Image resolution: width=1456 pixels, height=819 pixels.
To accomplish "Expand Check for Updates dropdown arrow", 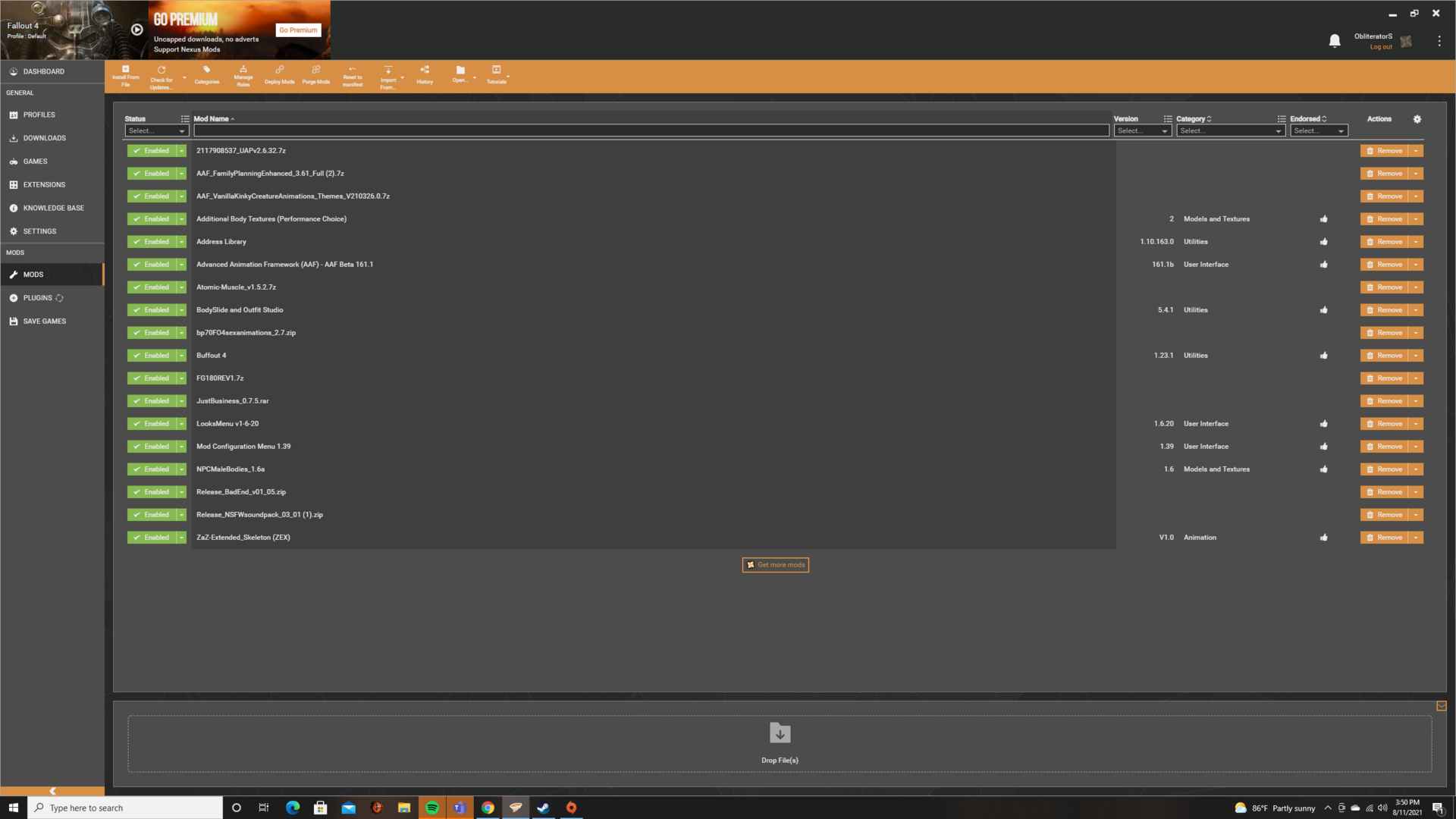I will 184,77.
